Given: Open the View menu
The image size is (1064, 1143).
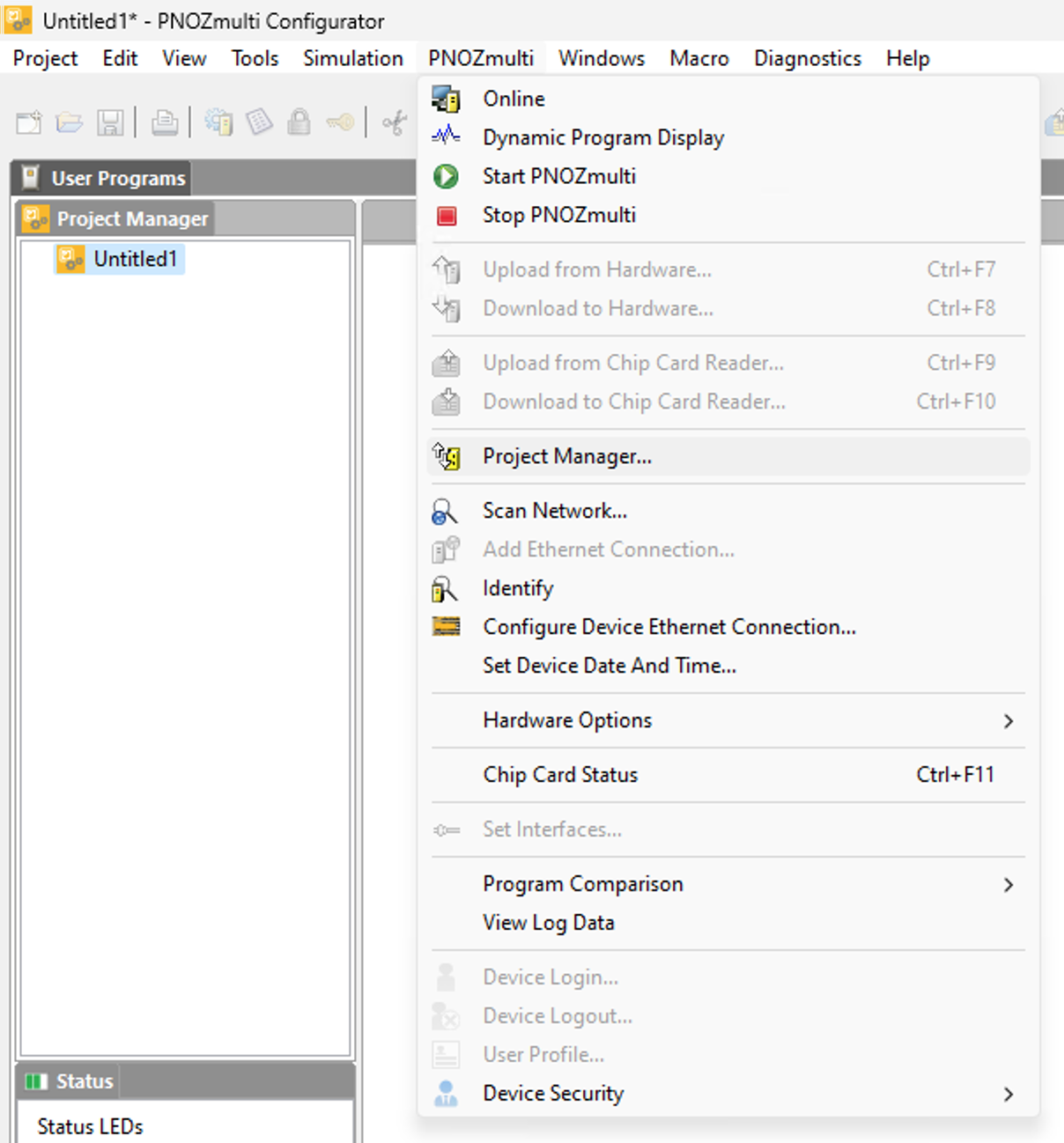Looking at the screenshot, I should click(x=184, y=58).
